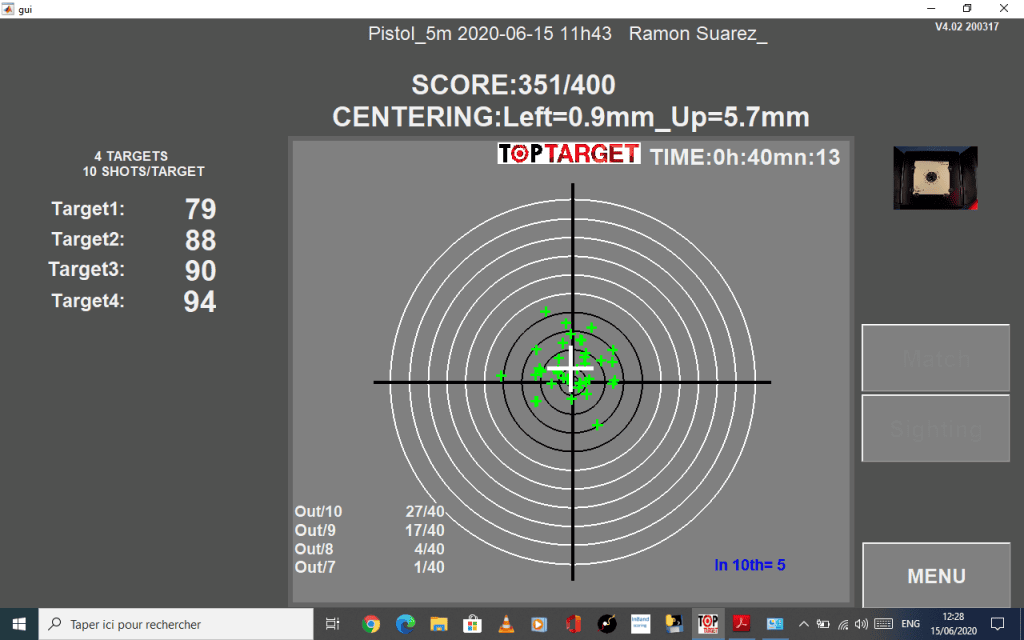This screenshot has height=640, width=1024.
Task: Open Adobe Acrobat Reader in the taskbar
Action: point(741,624)
